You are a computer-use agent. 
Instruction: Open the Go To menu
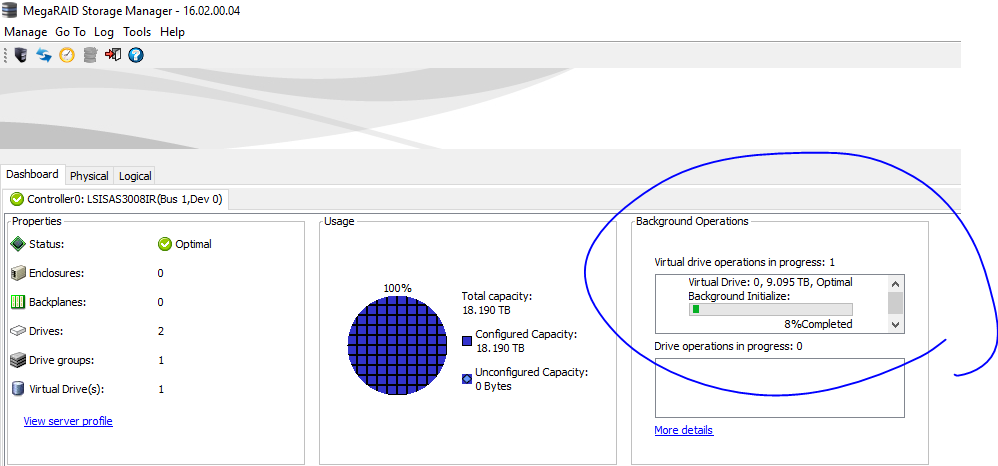point(70,32)
